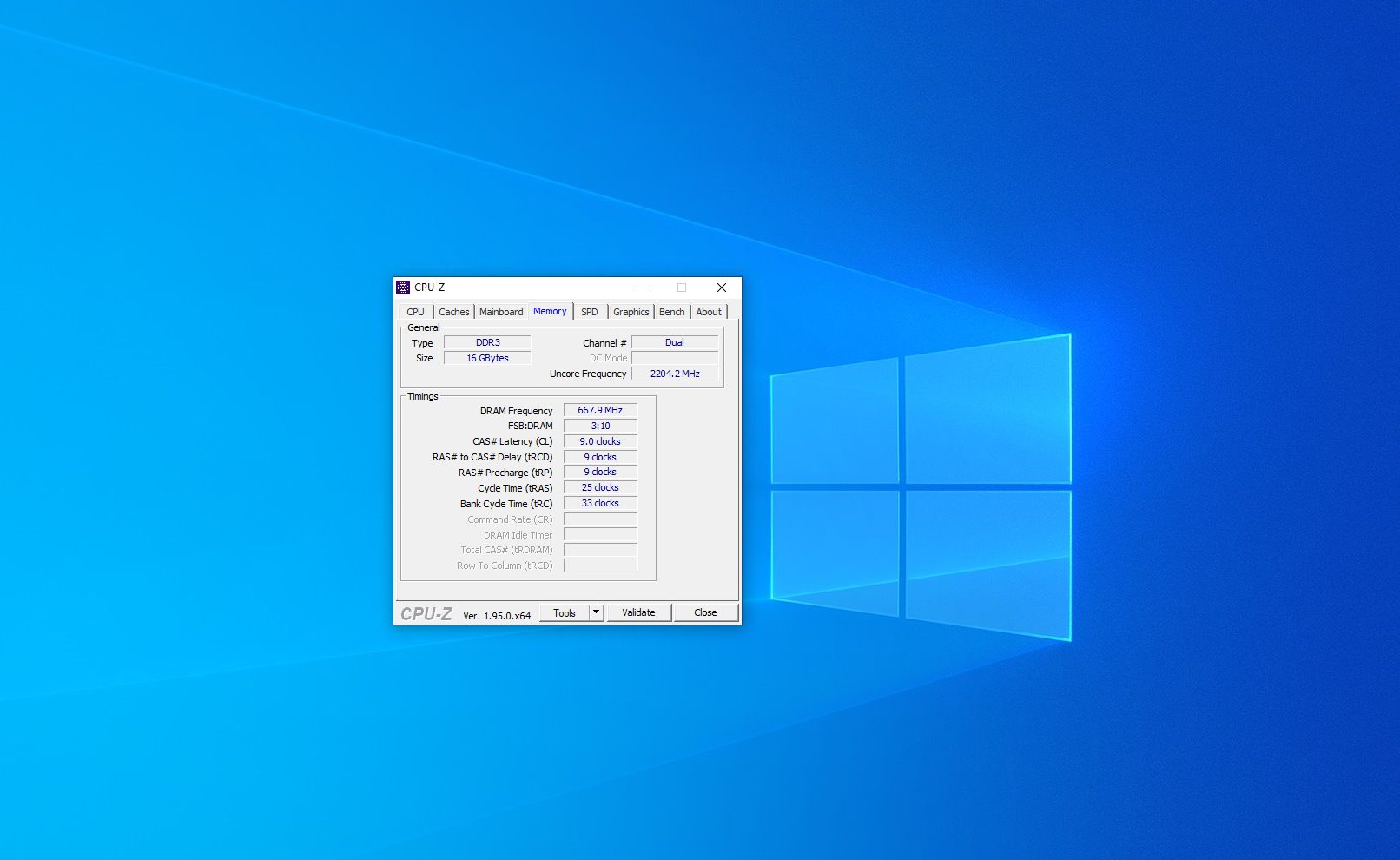Open the CPU tab
The height and width of the screenshot is (860, 1400).
[x=416, y=312]
